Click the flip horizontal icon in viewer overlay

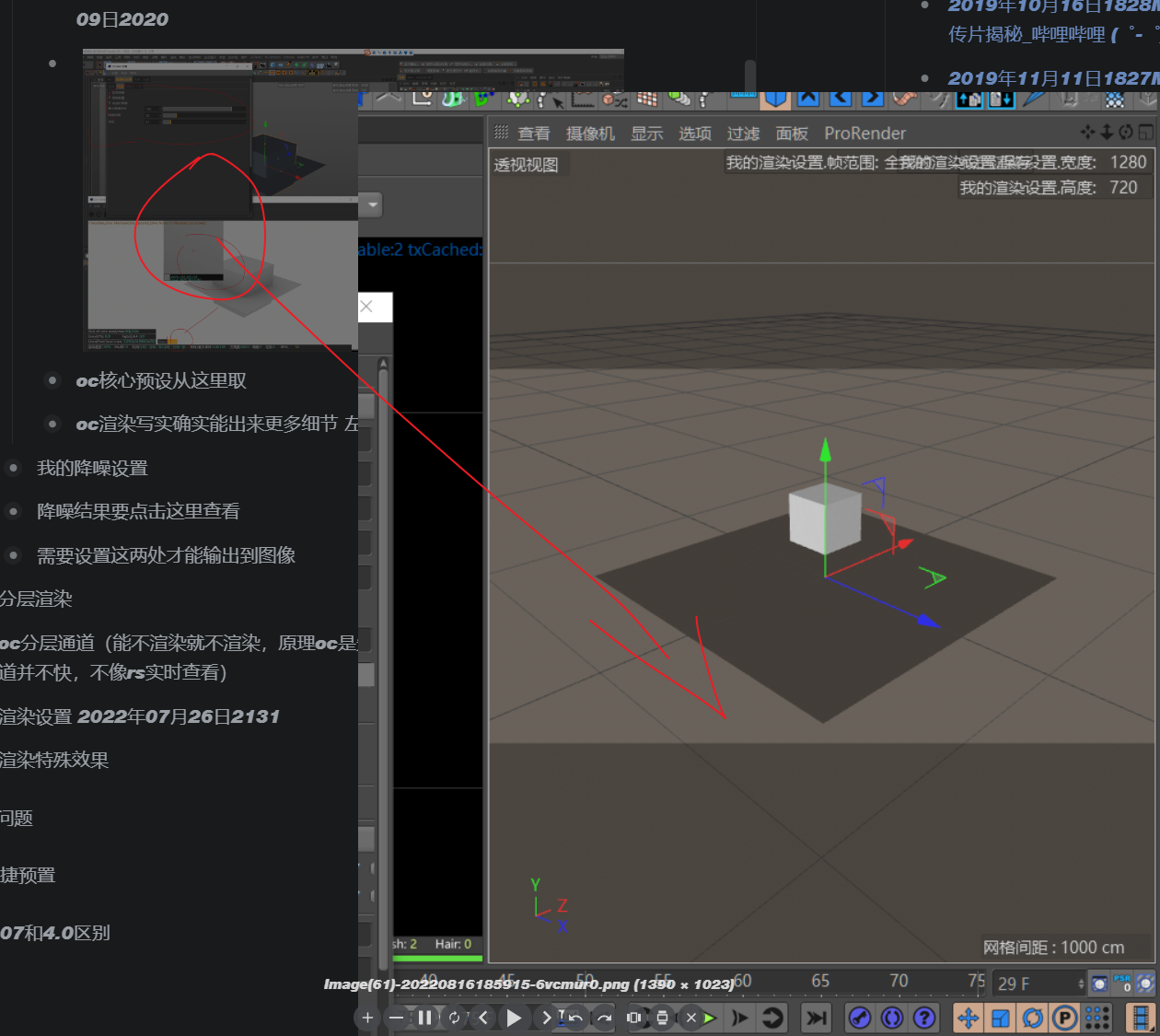tap(633, 1018)
